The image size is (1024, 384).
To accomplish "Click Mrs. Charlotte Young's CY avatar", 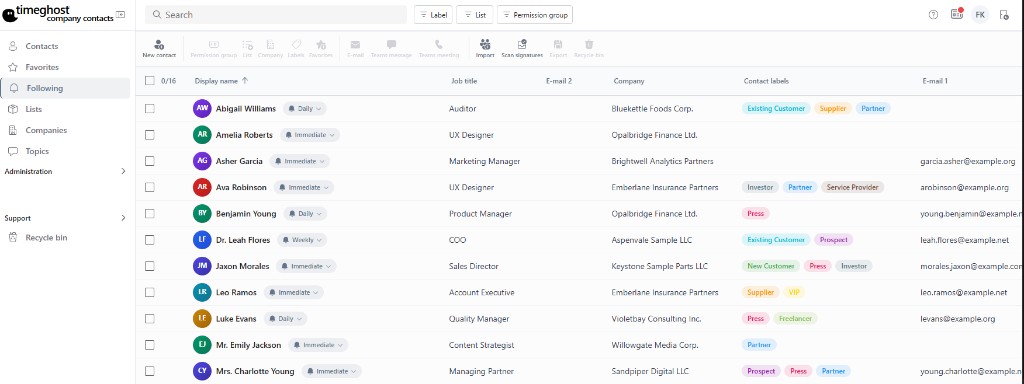I will tap(202, 371).
